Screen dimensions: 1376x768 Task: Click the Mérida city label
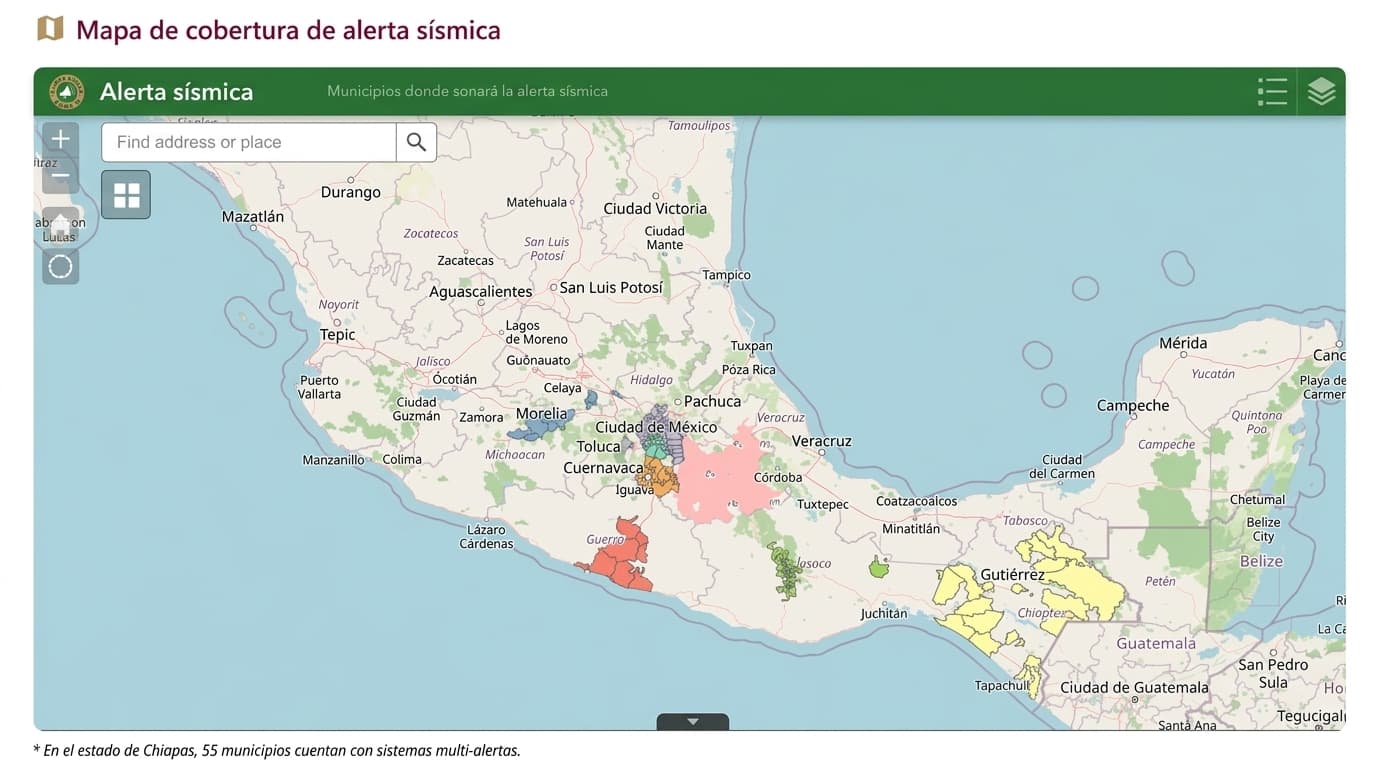[x=1183, y=343]
